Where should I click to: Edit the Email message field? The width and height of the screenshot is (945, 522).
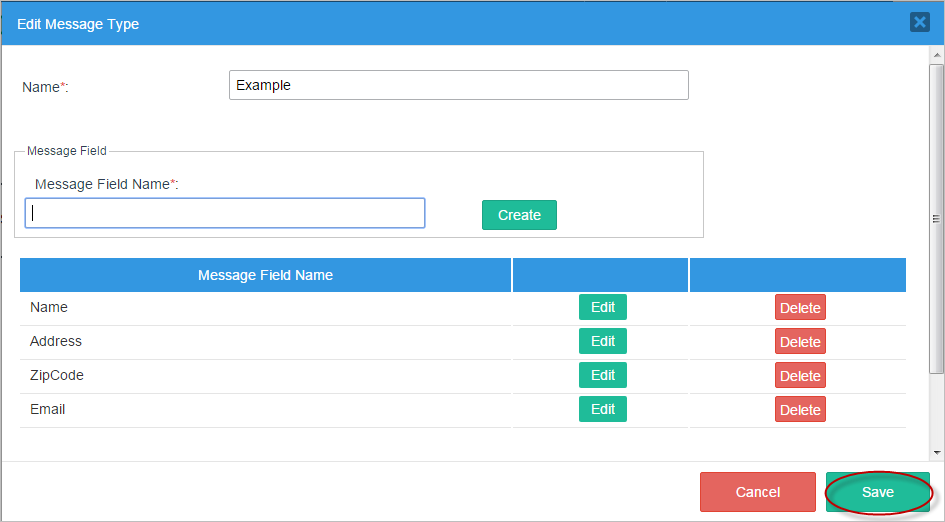602,409
